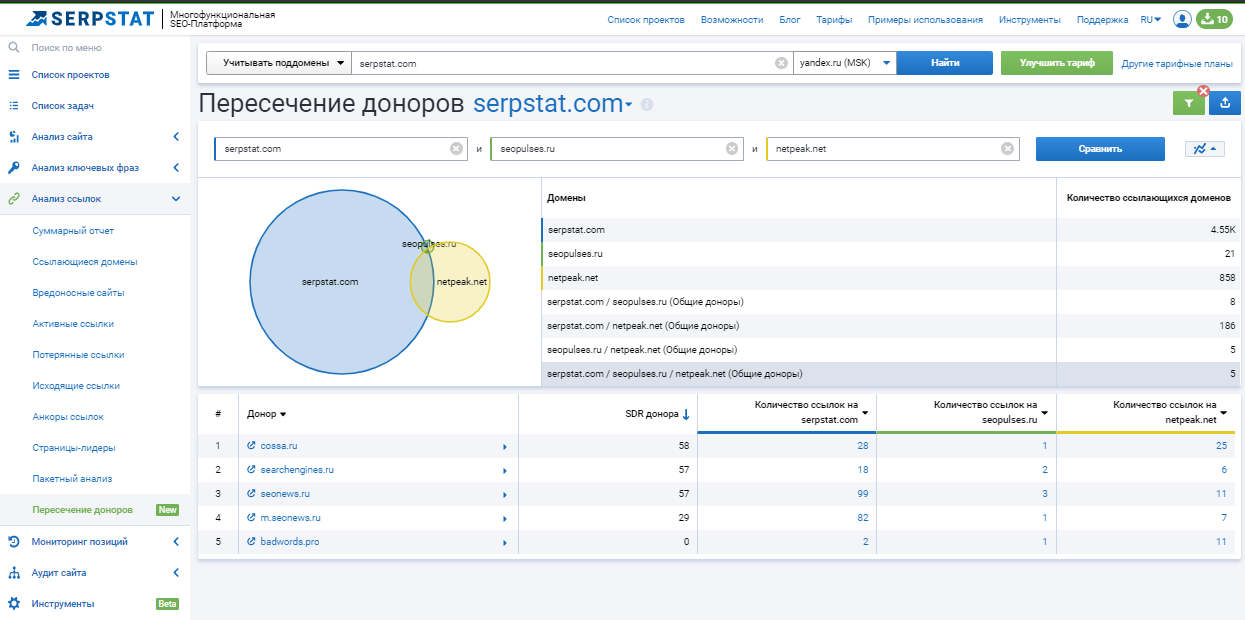
Task: Open Анкоры ссылок in sidebar
Action: click(x=68, y=417)
